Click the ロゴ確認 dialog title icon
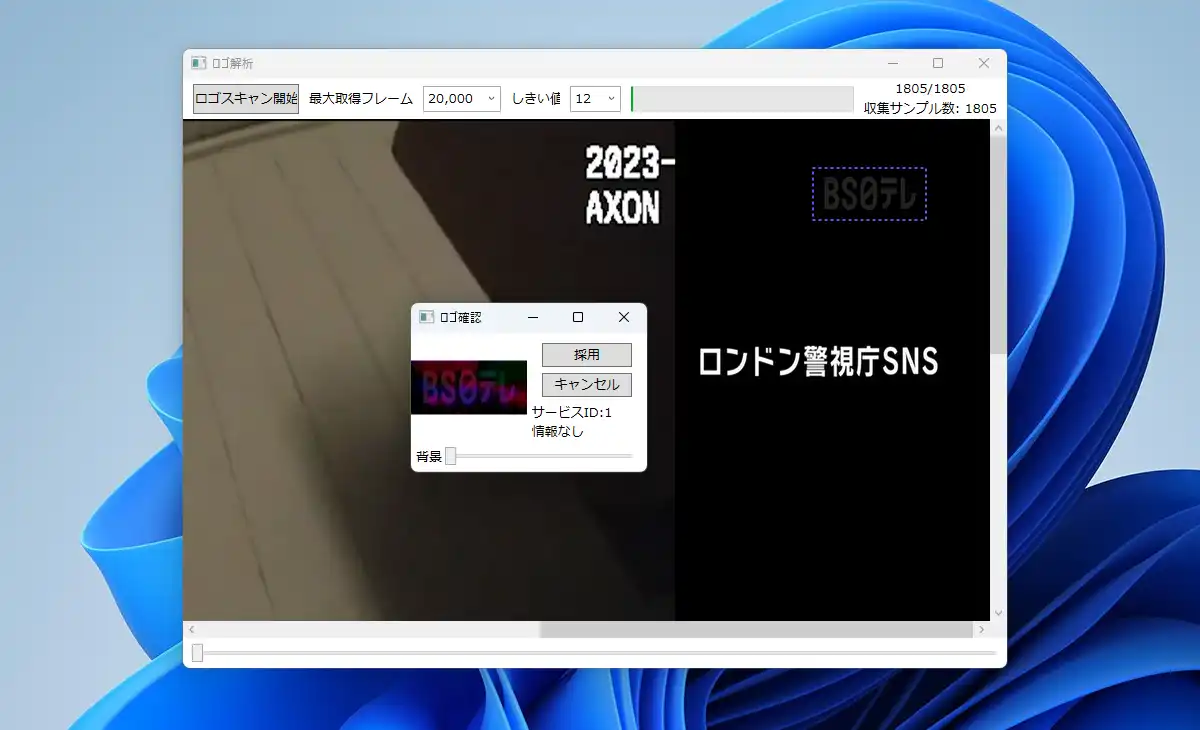Image resolution: width=1200 pixels, height=730 pixels. pos(426,317)
